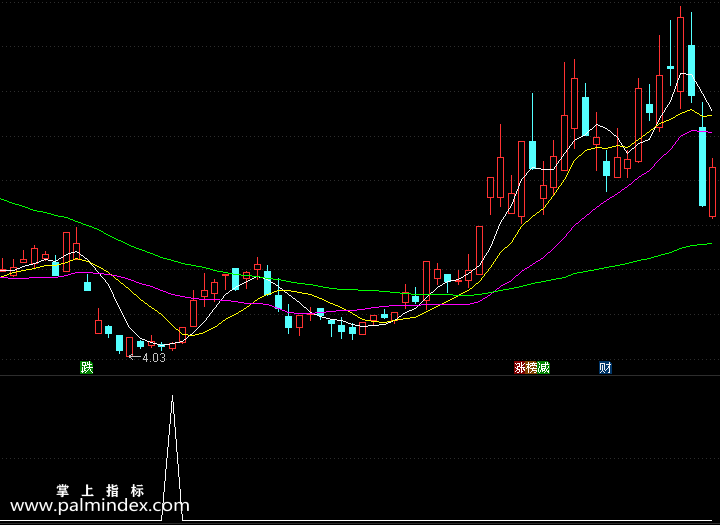This screenshot has width=720, height=525.
Task: Click the orange 榜 info marker
Action: pos(532,368)
